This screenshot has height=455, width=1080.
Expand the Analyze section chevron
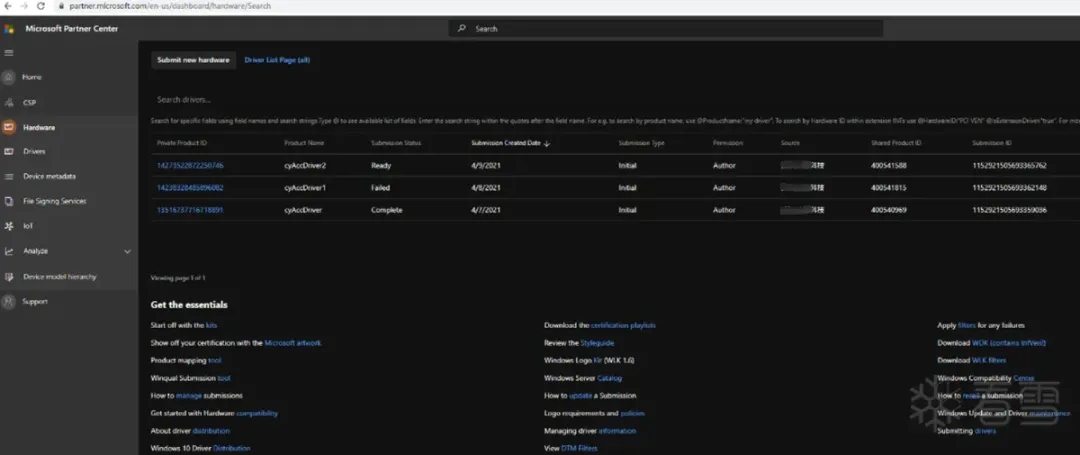point(127,251)
